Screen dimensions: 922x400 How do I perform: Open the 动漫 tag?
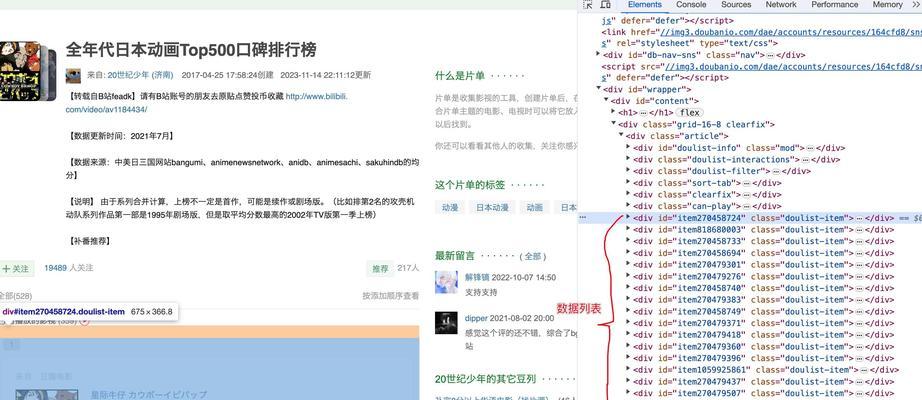450,208
